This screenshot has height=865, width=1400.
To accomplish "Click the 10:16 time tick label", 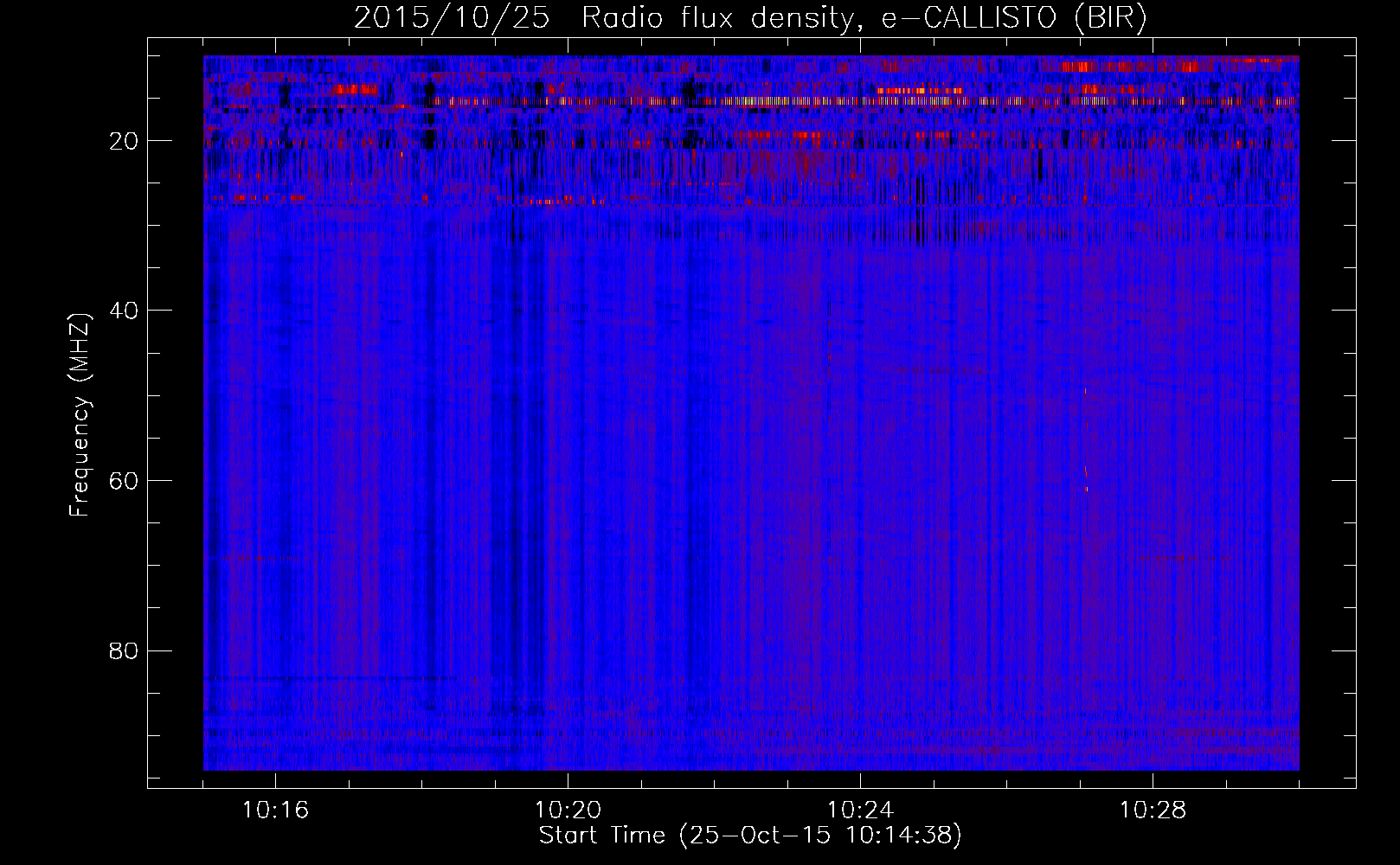I will pos(275,811).
